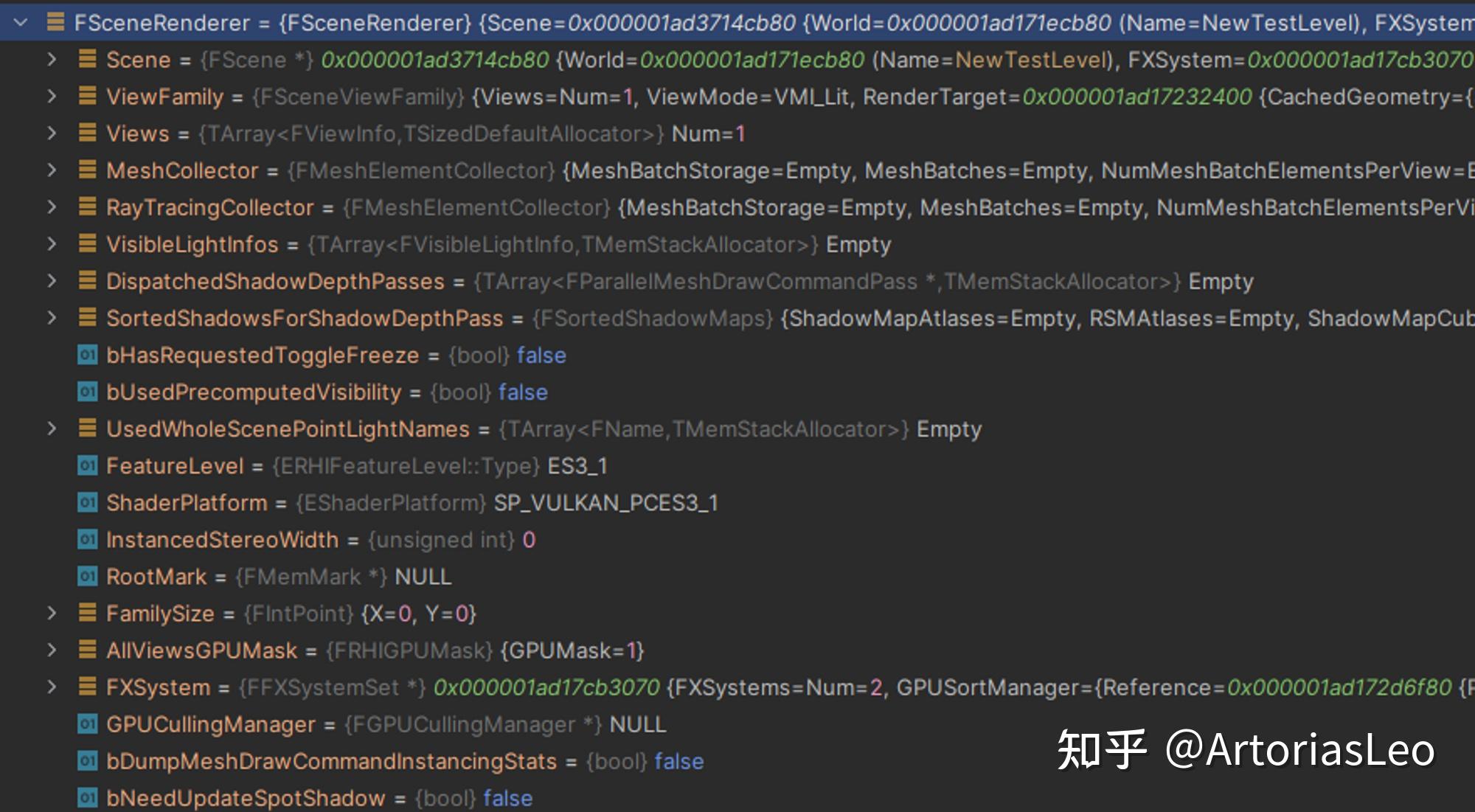Select the InstancedStereoWidth variable row
The width and height of the screenshot is (1475, 812).
tap(221, 540)
